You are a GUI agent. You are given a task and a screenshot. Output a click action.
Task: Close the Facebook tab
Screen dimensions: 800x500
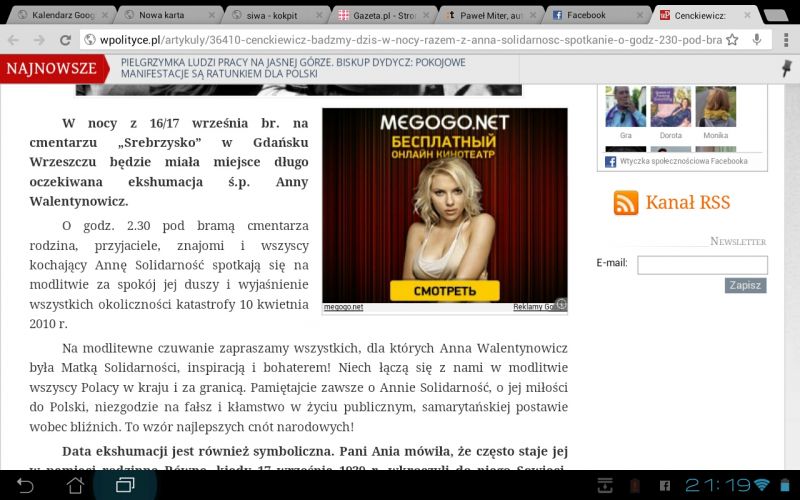[x=640, y=15]
